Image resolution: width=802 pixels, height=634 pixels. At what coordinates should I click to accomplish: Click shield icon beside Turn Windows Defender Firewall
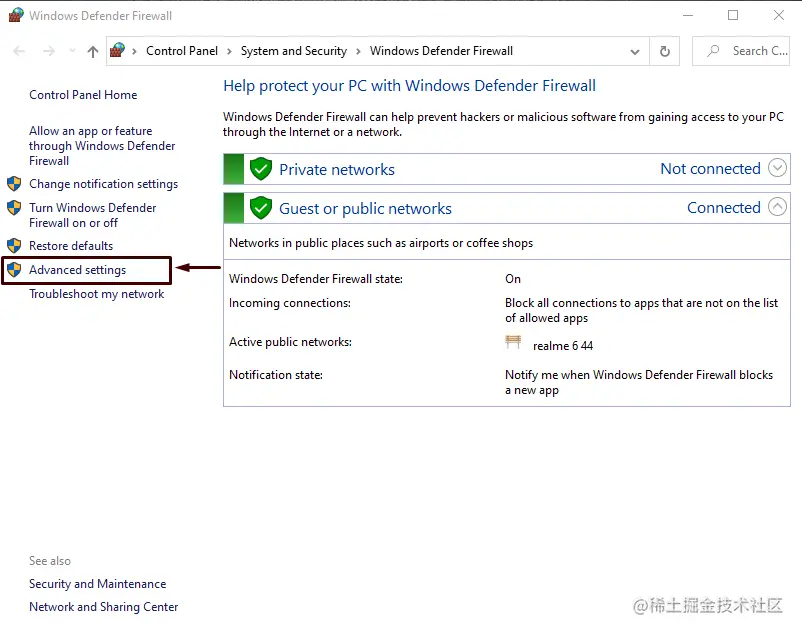tap(14, 208)
